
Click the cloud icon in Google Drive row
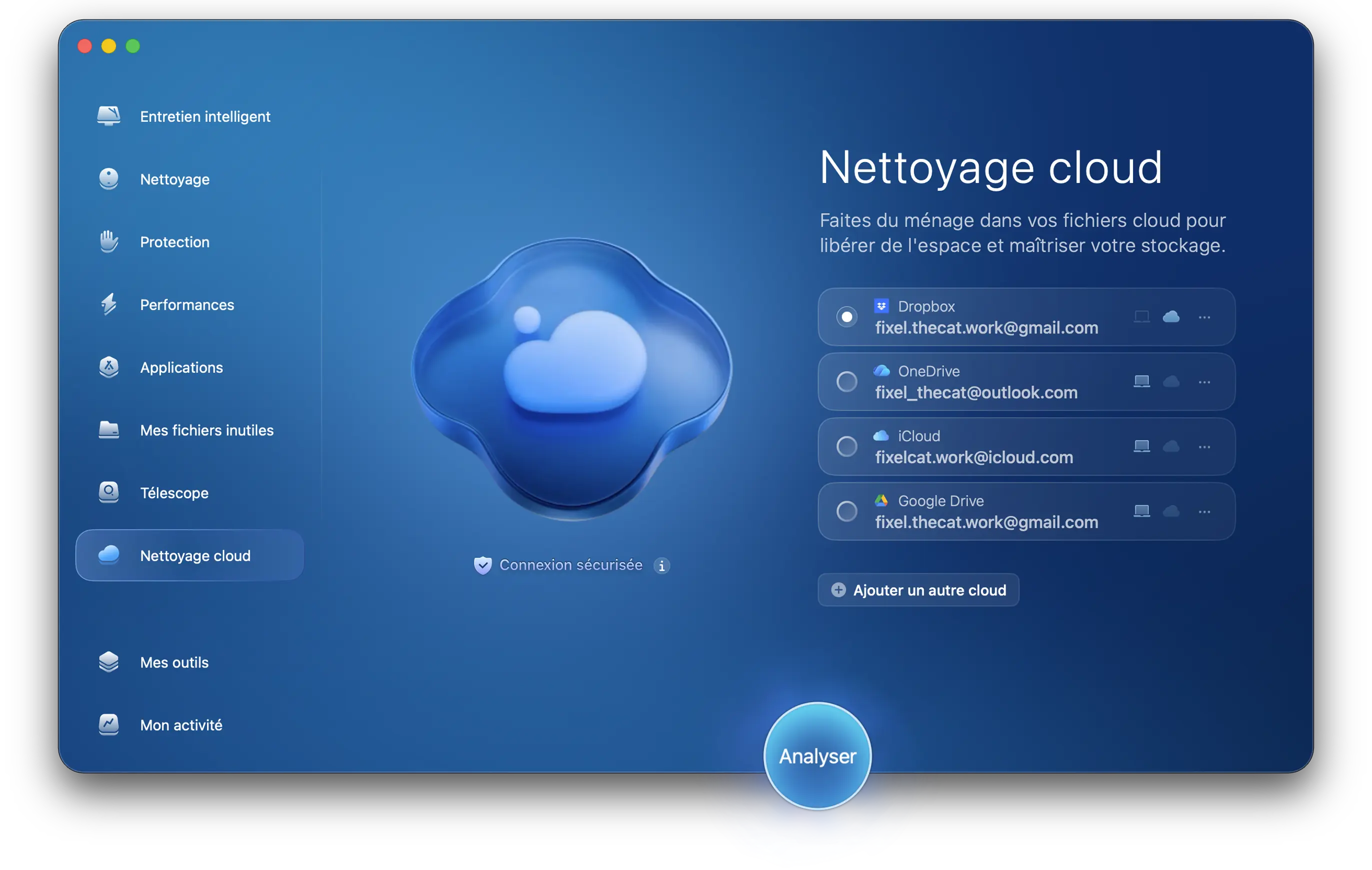(x=1171, y=511)
